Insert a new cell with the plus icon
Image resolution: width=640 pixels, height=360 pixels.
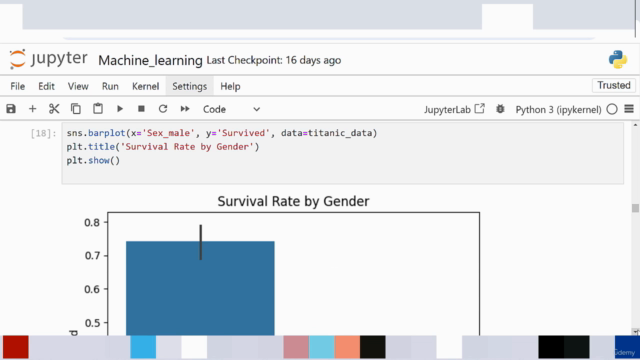[x=33, y=109]
